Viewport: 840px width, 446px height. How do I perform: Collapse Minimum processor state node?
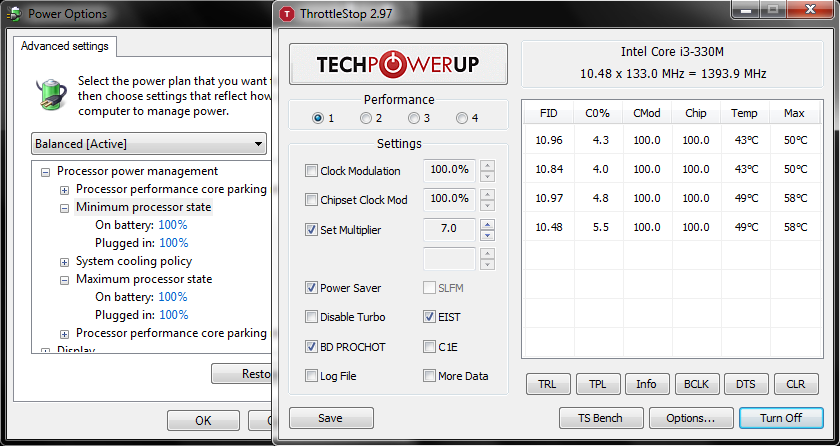[x=64, y=208]
